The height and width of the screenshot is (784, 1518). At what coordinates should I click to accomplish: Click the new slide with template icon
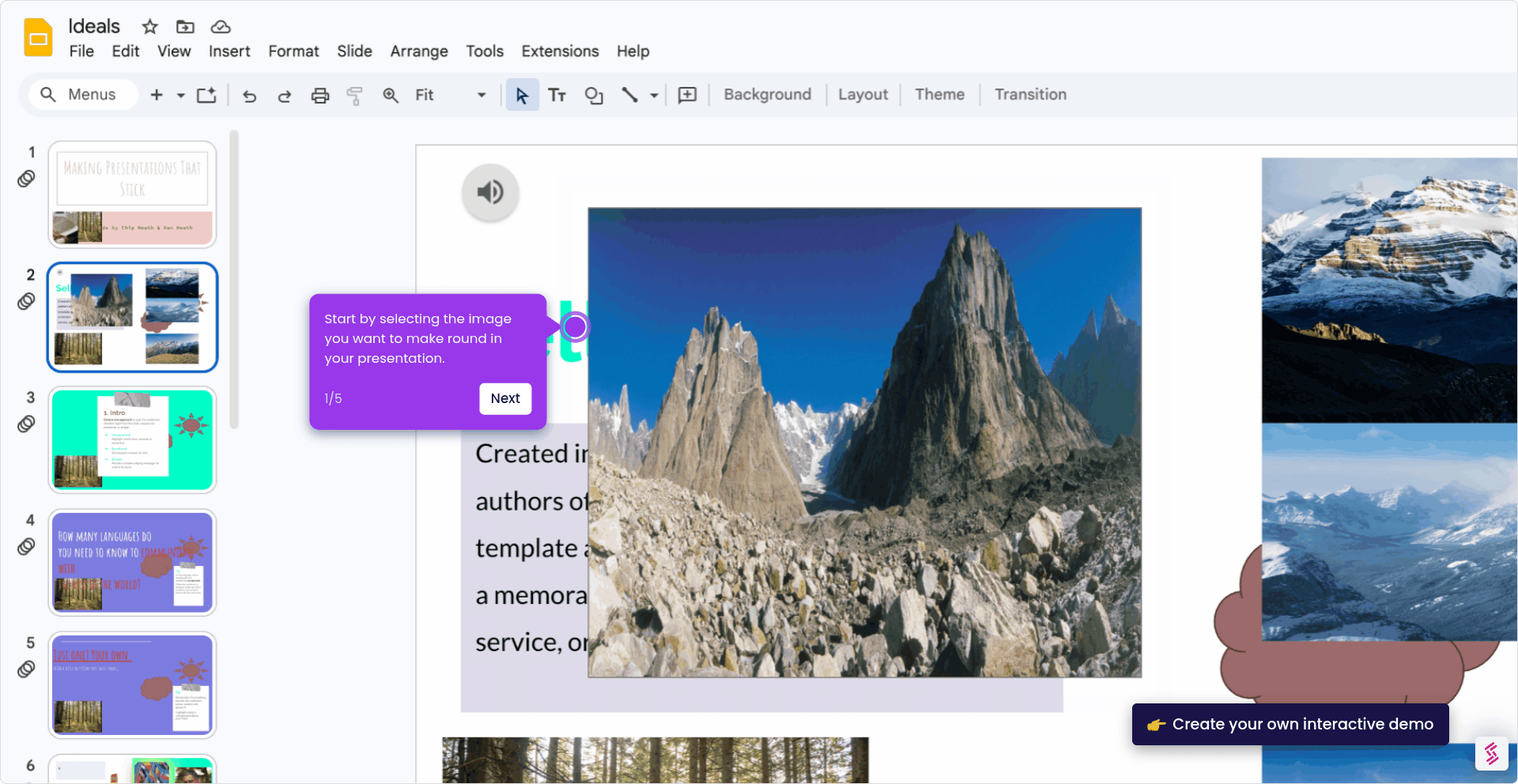[x=206, y=95]
